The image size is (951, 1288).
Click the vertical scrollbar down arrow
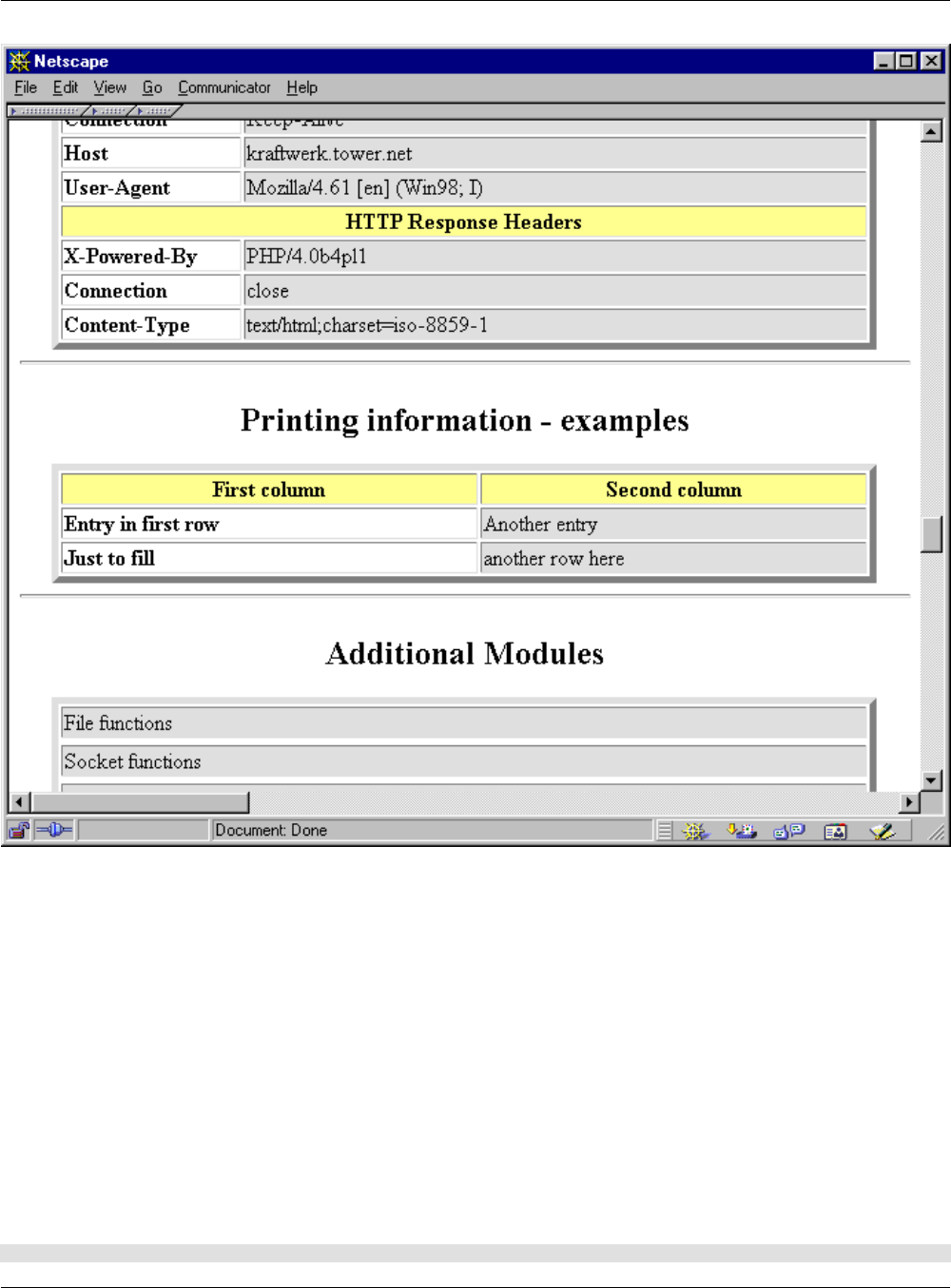tap(932, 780)
